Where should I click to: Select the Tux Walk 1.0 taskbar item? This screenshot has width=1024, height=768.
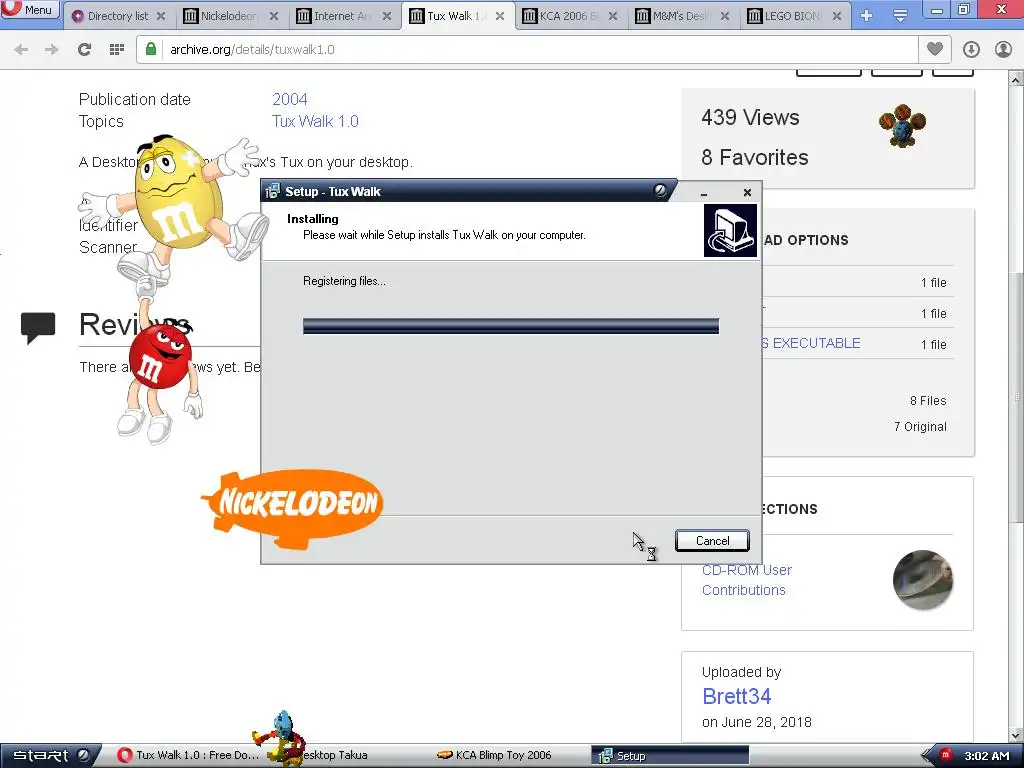pyautogui.click(x=188, y=756)
